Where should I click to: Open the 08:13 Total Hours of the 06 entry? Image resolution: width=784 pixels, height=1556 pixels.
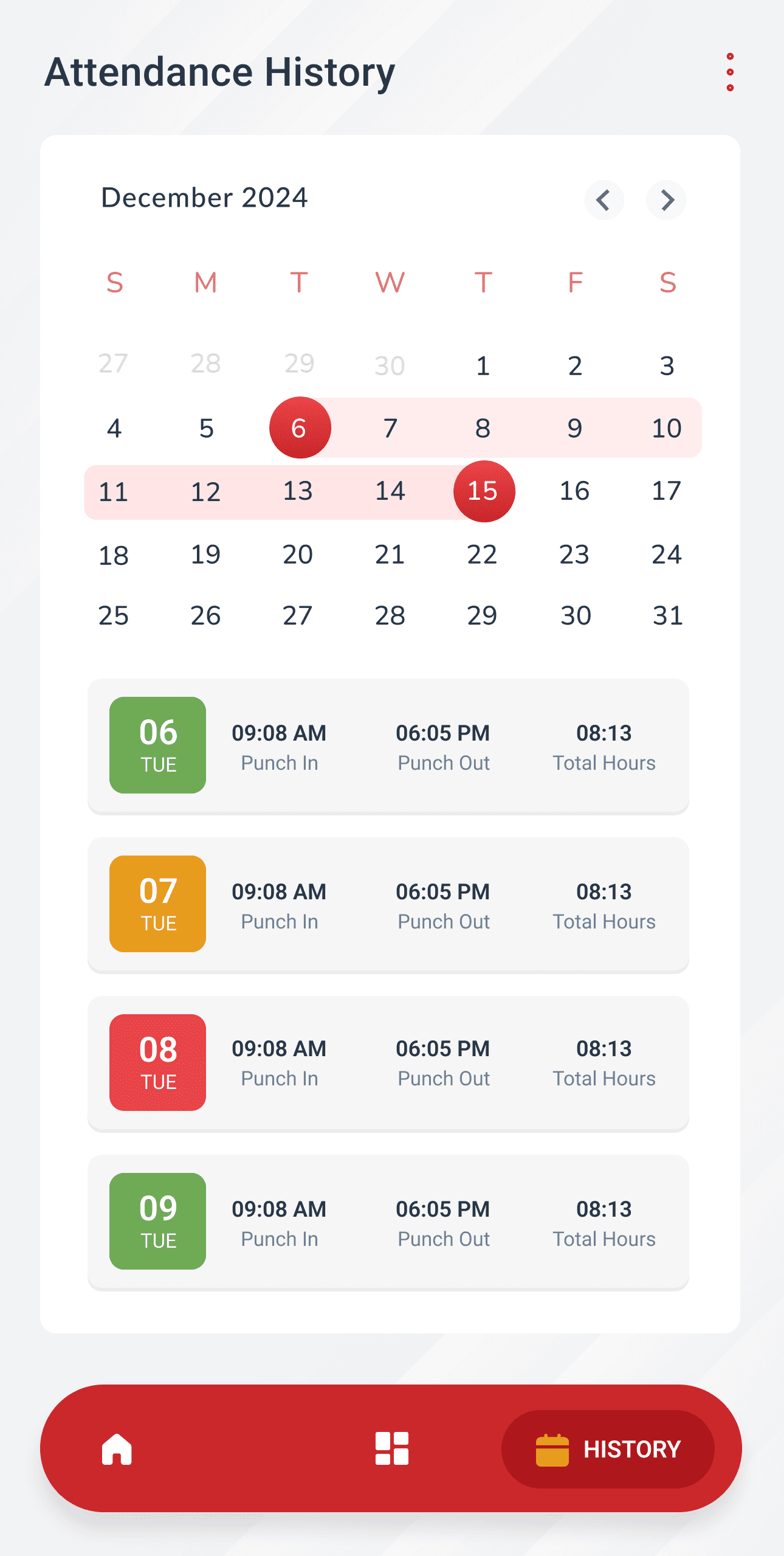point(603,746)
